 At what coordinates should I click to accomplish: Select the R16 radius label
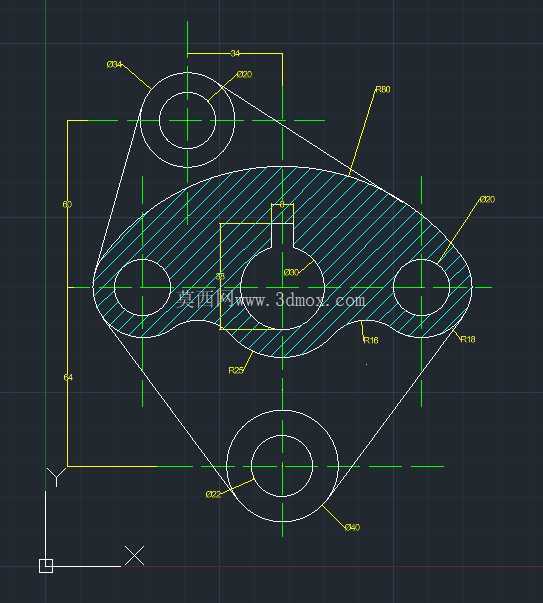[x=371, y=340]
